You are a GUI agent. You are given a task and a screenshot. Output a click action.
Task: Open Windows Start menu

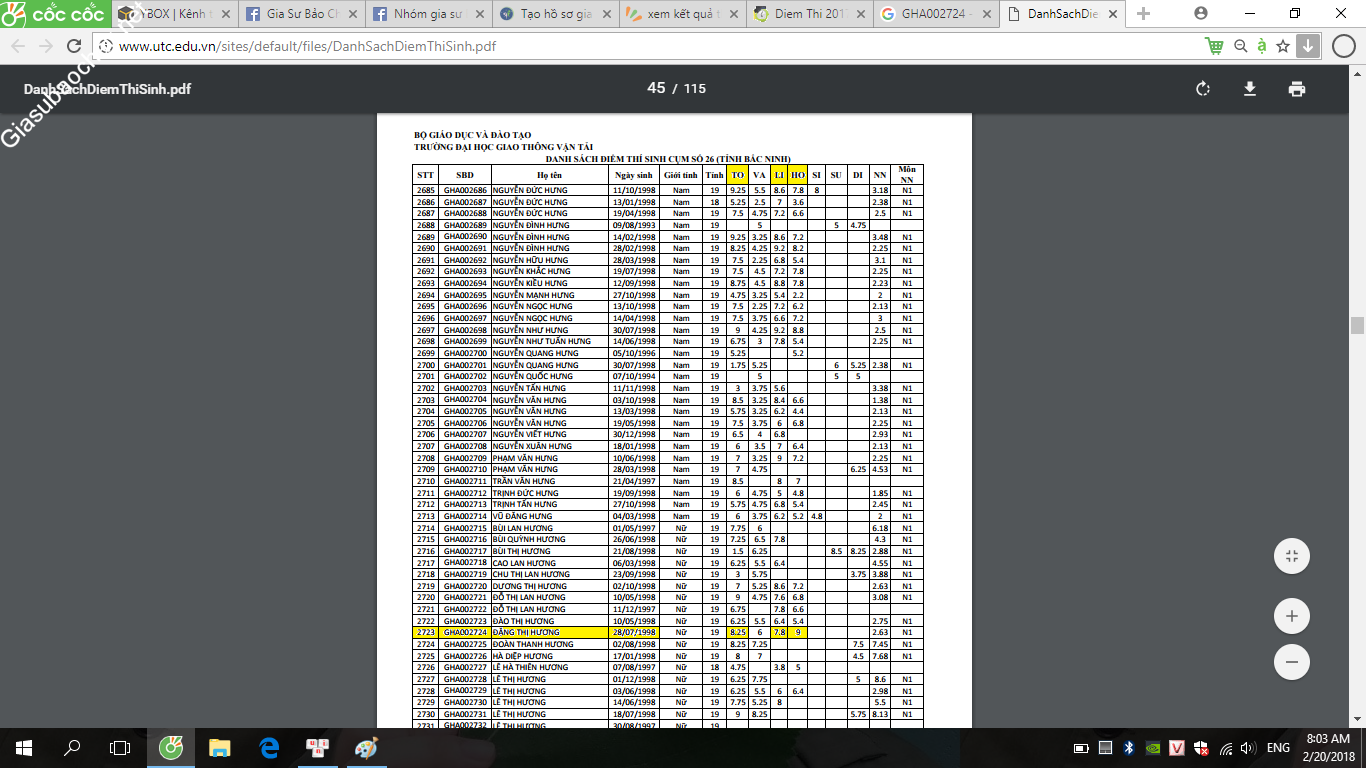click(23, 747)
